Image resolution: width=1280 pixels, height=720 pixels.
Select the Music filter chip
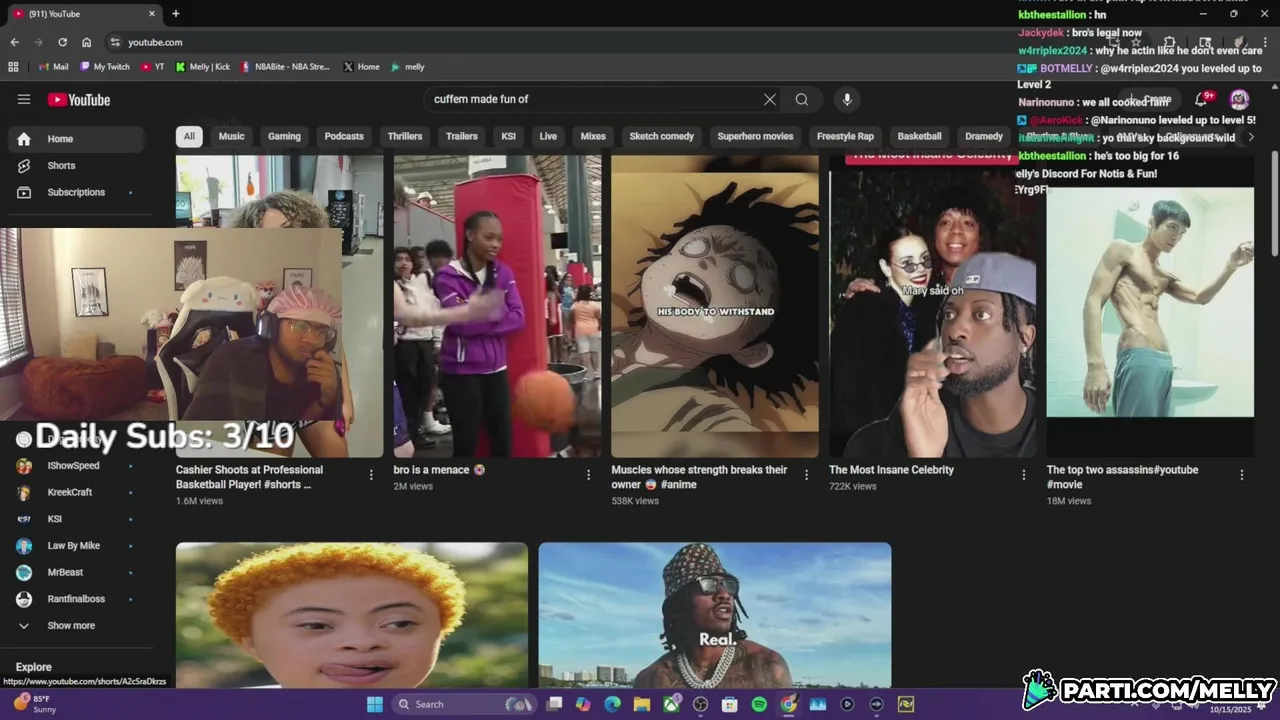pyautogui.click(x=231, y=136)
